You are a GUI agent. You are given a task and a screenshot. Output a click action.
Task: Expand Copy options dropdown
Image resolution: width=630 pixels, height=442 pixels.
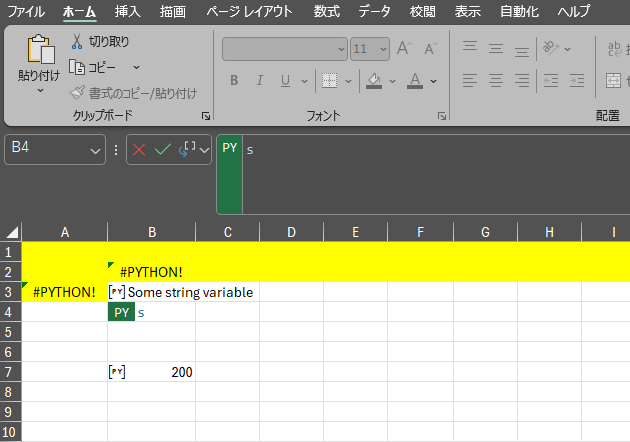tap(137, 68)
